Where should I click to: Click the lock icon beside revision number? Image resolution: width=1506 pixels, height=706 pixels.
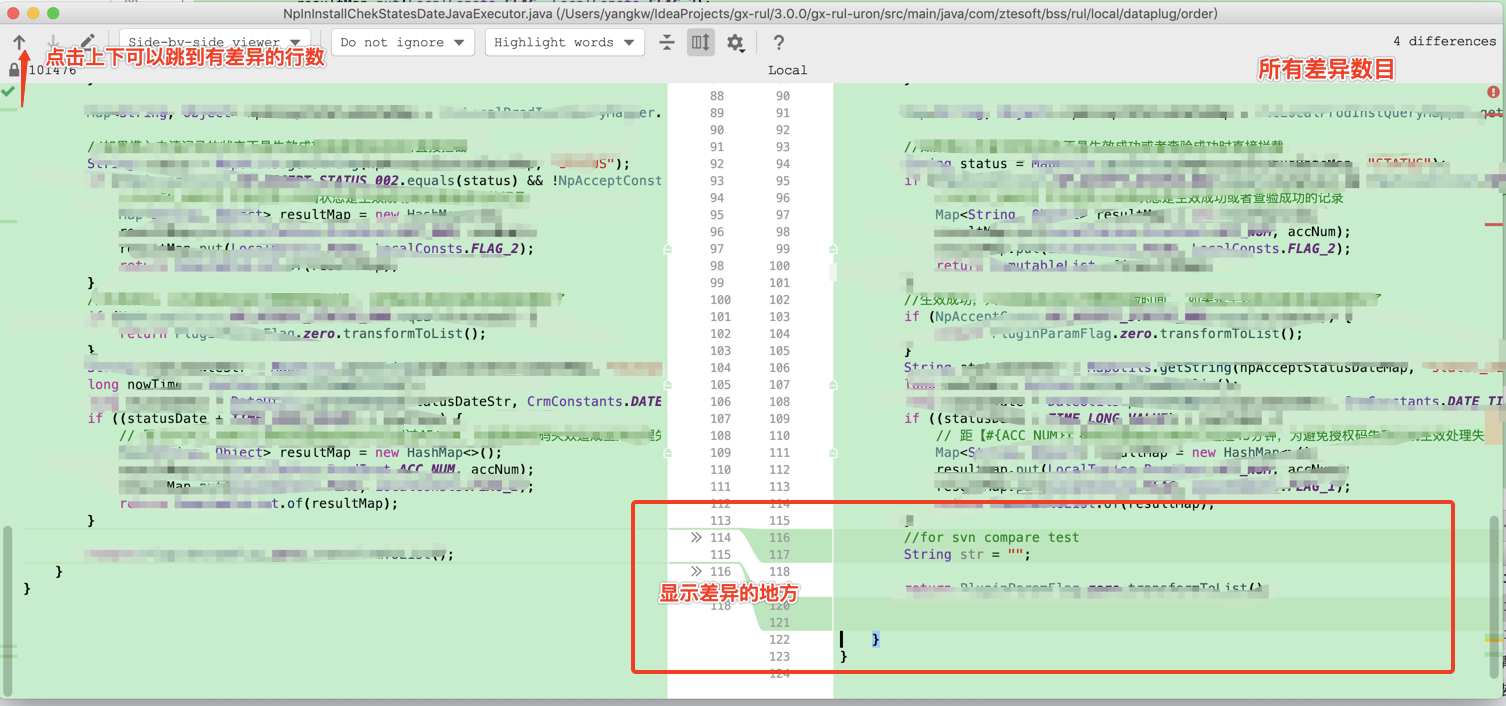14,70
